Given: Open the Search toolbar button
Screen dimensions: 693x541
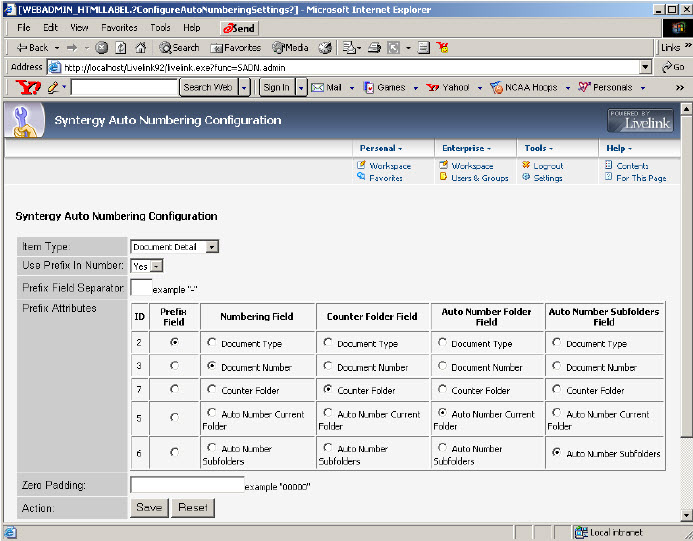Looking at the screenshot, I should tap(180, 47).
